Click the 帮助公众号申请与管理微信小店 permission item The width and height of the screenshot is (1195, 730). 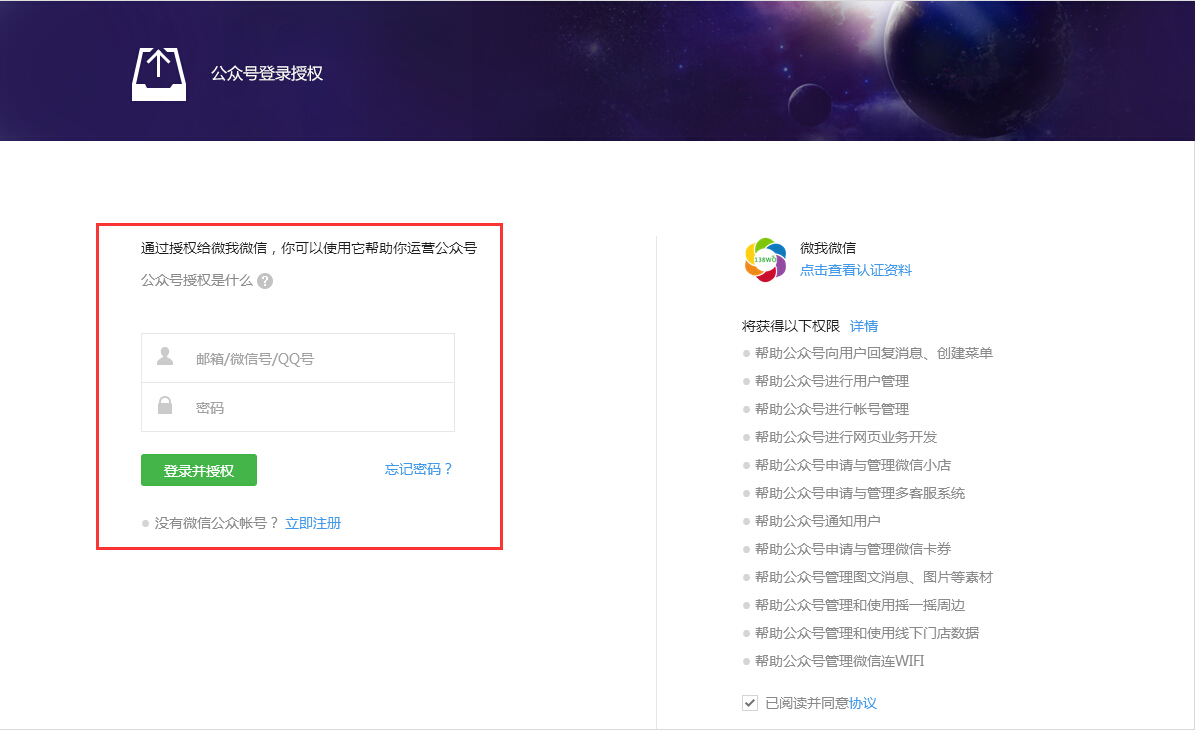tap(852, 465)
